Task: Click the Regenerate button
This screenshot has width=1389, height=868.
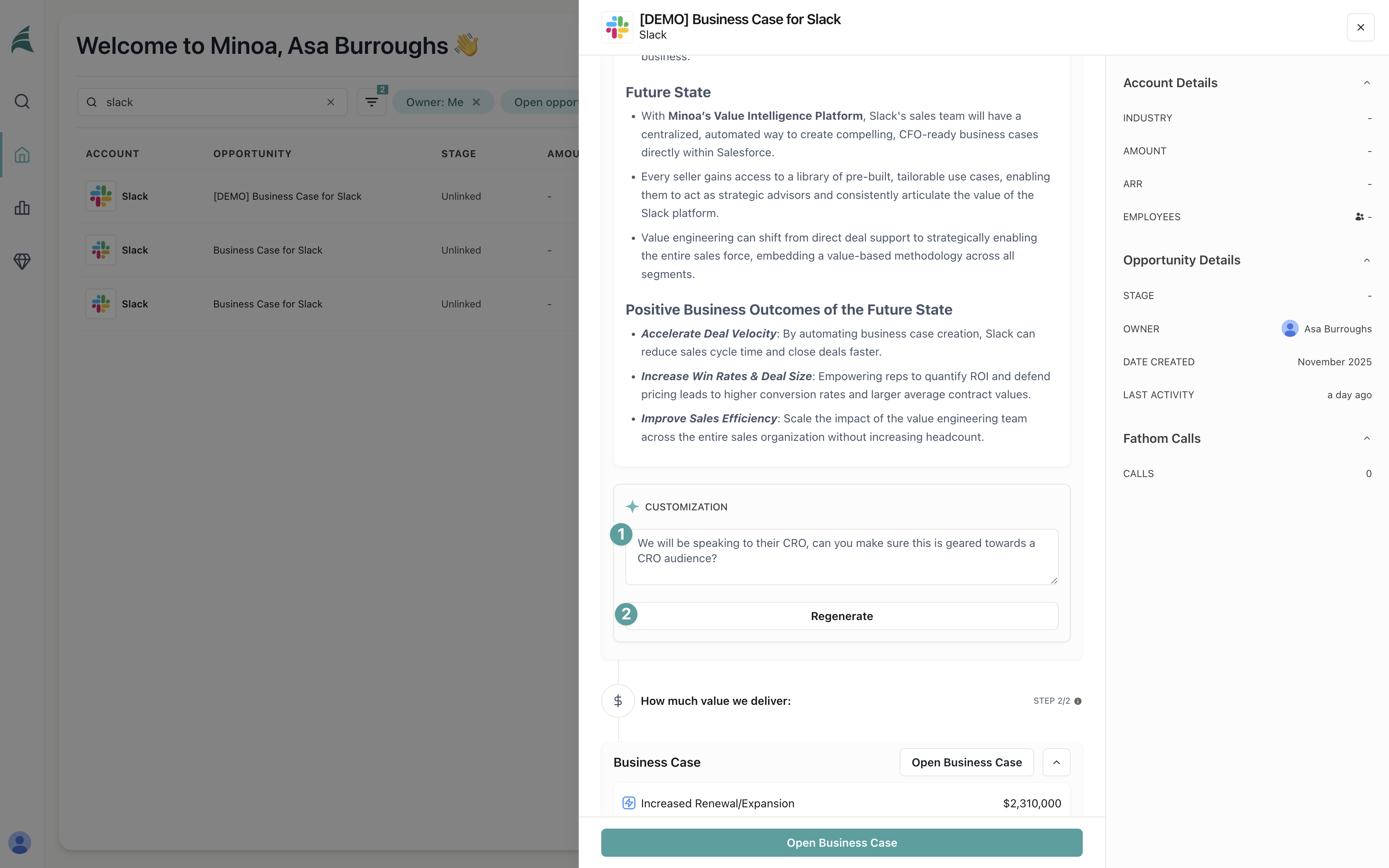Action: coord(842,616)
